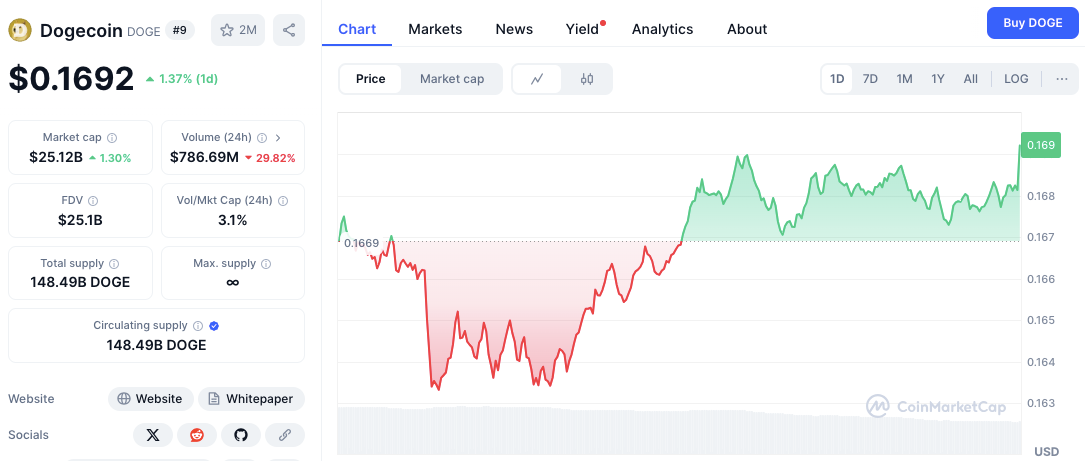
Task: Select the 7D time range
Action: coord(870,79)
